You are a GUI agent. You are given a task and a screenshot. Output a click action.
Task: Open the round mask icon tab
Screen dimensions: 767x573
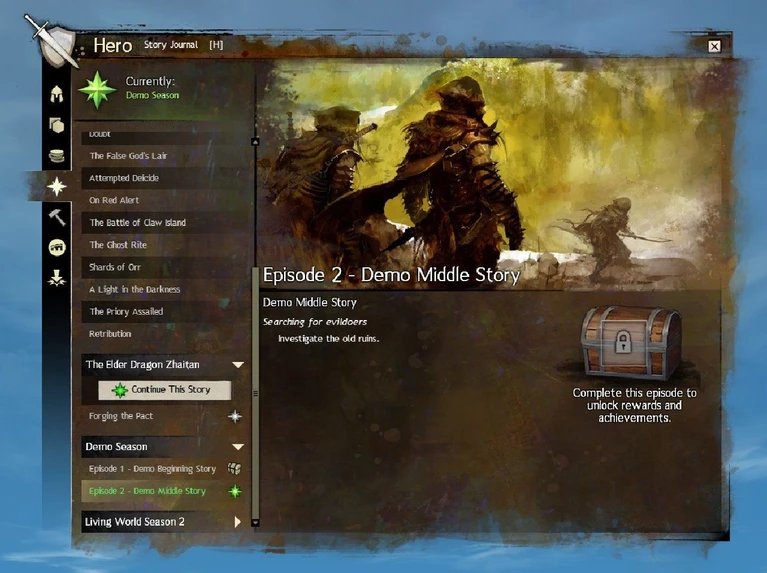point(57,248)
